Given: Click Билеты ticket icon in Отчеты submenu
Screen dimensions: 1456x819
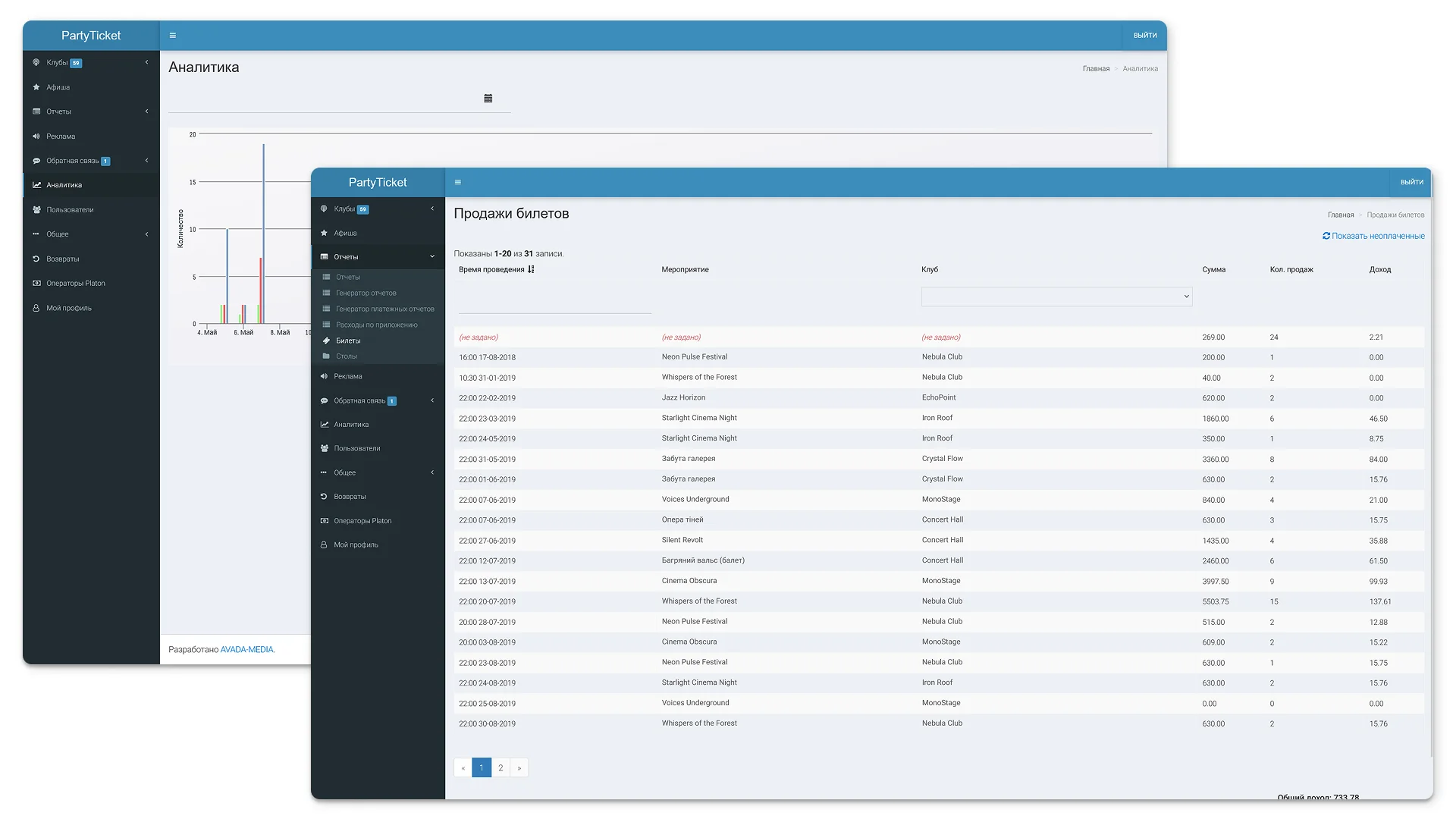Looking at the screenshot, I should (x=326, y=340).
